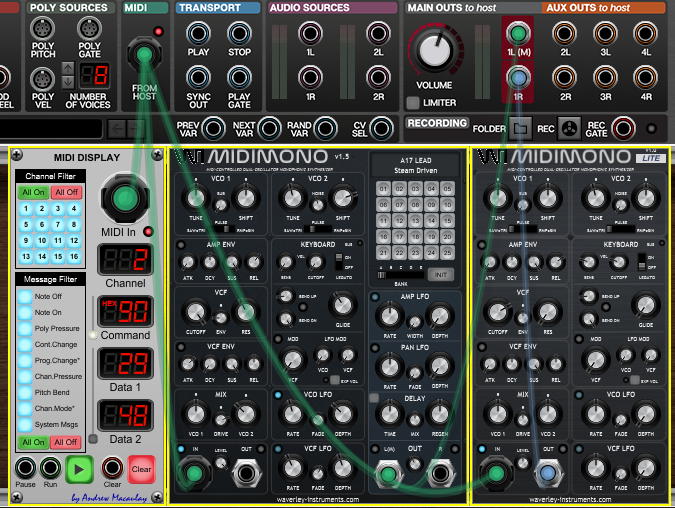Click Message Filter All Off button
The width and height of the screenshot is (675, 508).
pyautogui.click(x=65, y=442)
